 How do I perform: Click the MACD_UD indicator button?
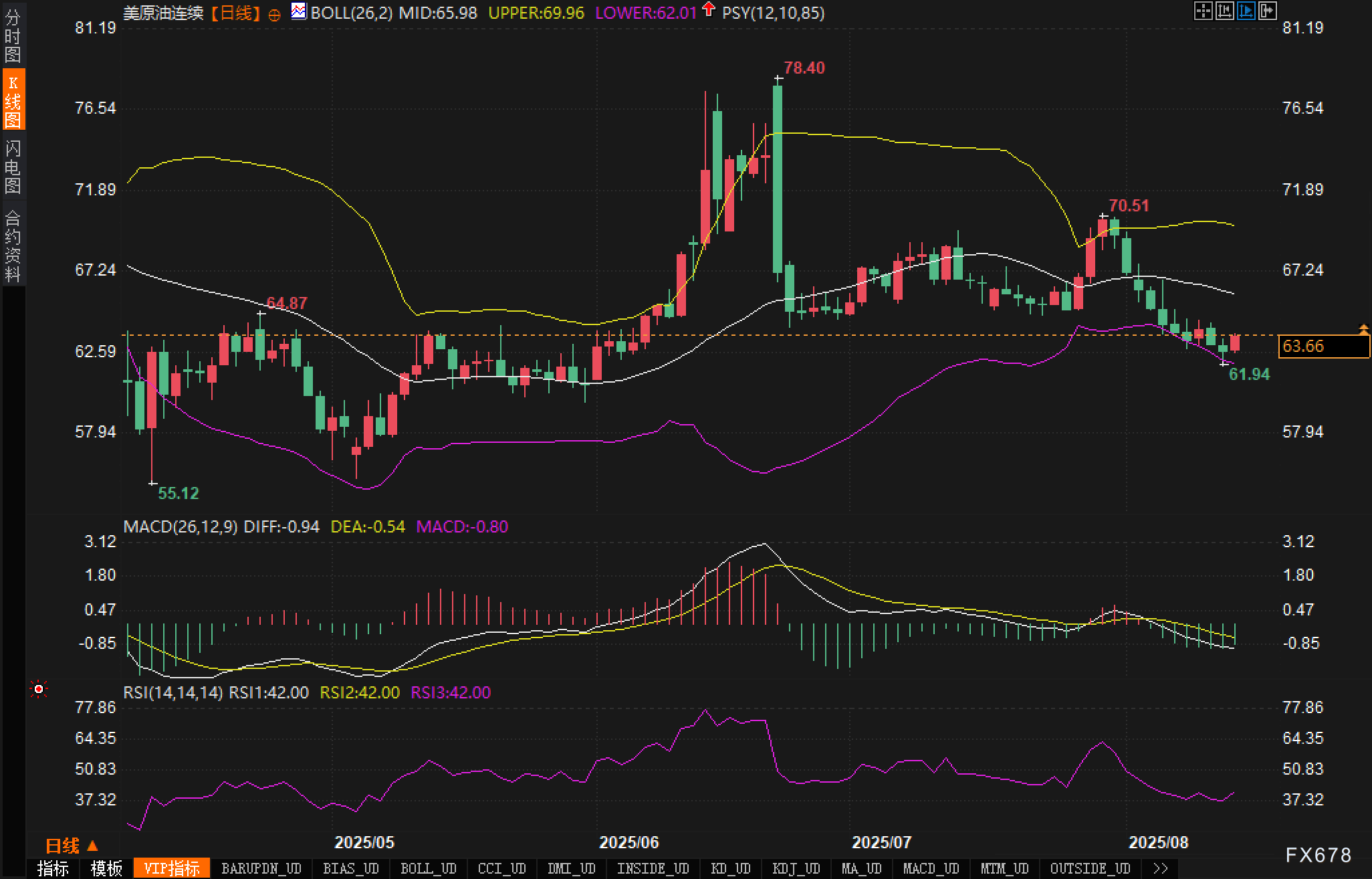pyautogui.click(x=931, y=868)
